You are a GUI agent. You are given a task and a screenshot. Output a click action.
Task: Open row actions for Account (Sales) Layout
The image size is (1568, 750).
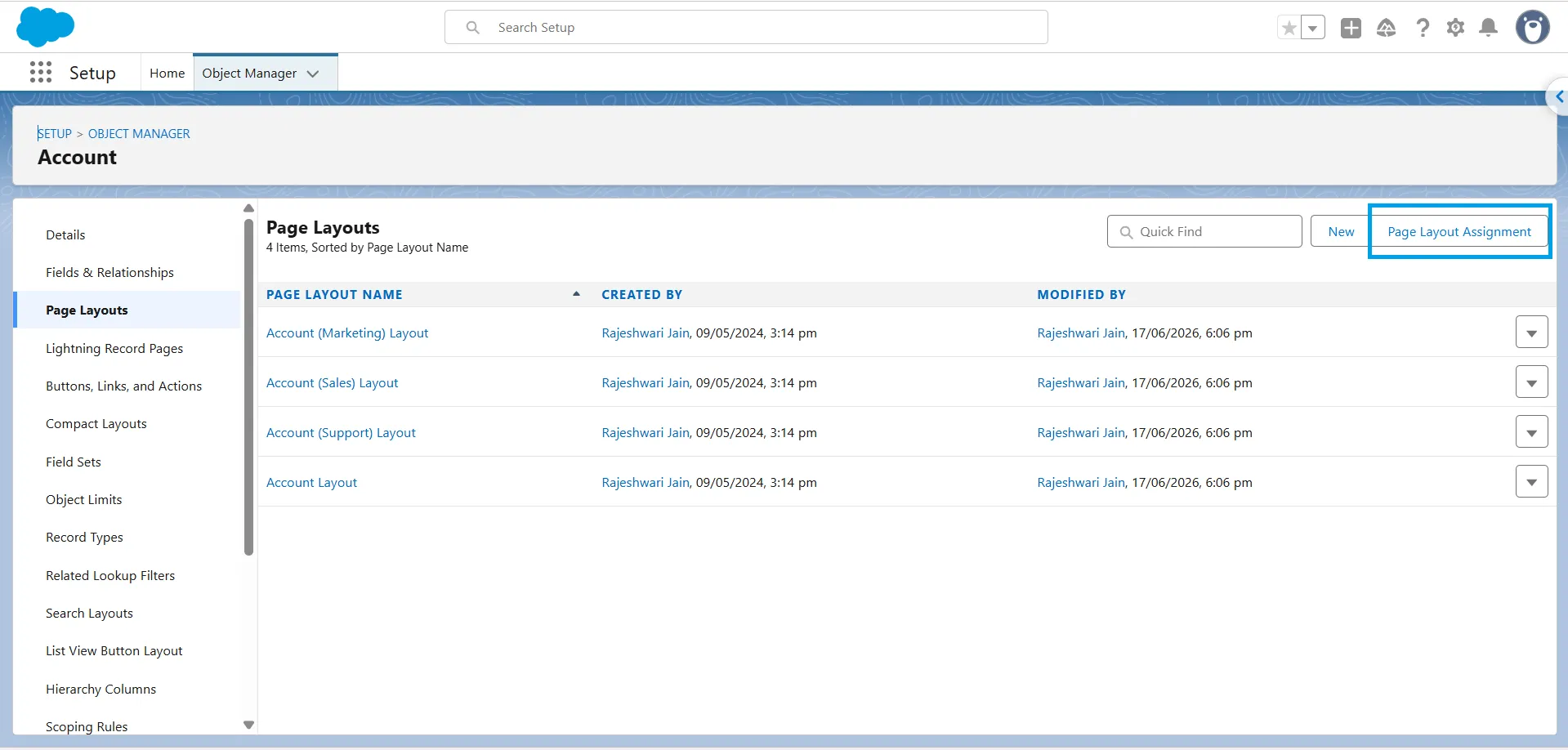click(1531, 382)
